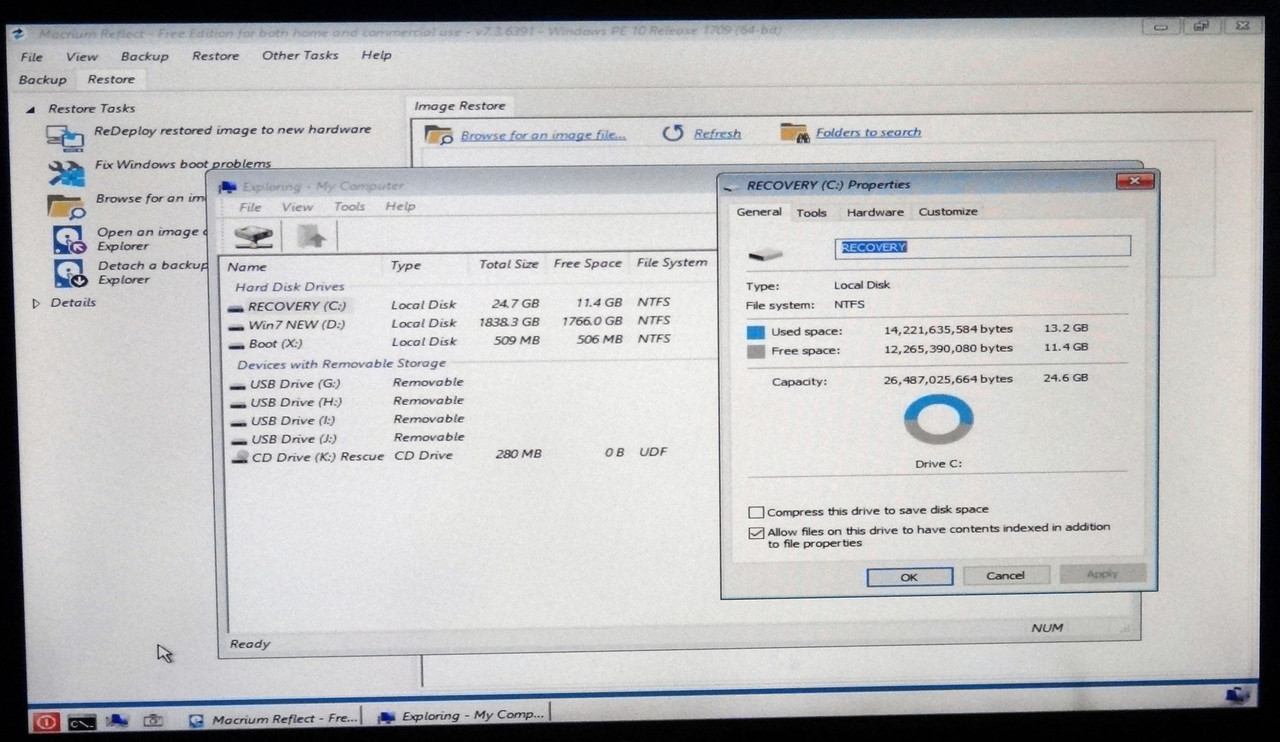Click the RECOVERY volume label input field
This screenshot has height=742, width=1280.
click(983, 247)
